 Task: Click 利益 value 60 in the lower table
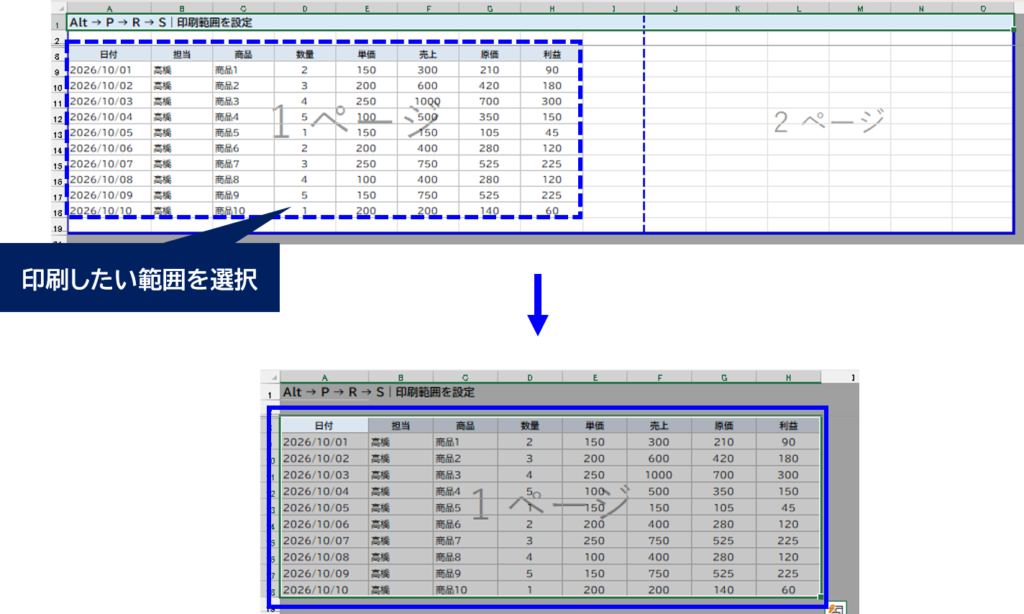788,590
